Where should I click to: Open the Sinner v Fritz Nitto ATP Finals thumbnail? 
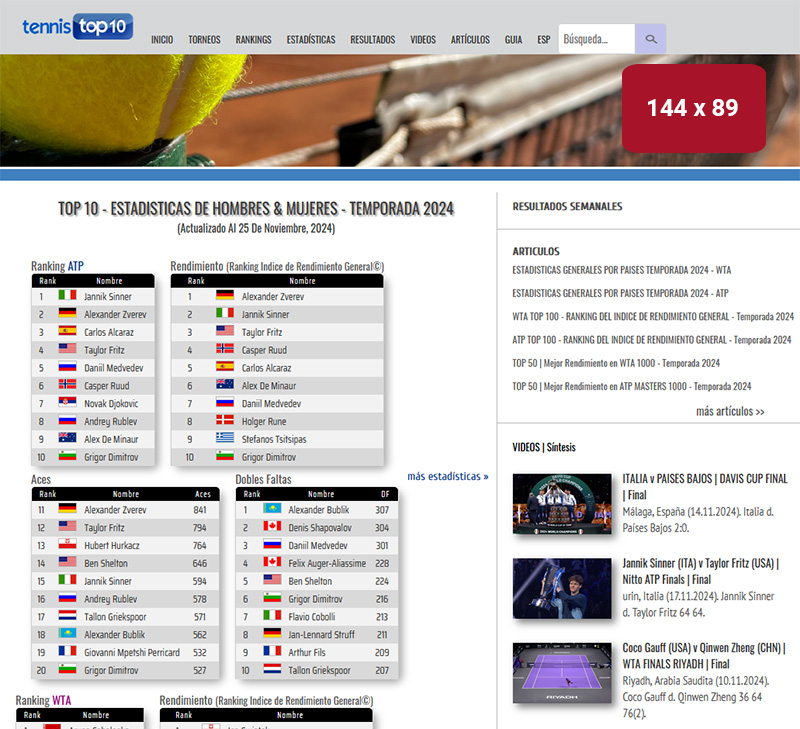pos(562,588)
